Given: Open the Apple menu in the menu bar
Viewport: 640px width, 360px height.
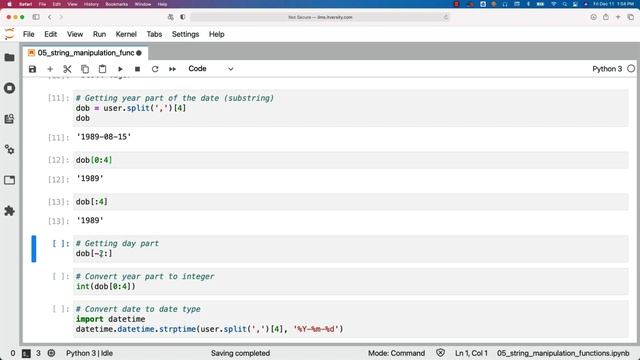Looking at the screenshot, I should pyautogui.click(x=9, y=4).
